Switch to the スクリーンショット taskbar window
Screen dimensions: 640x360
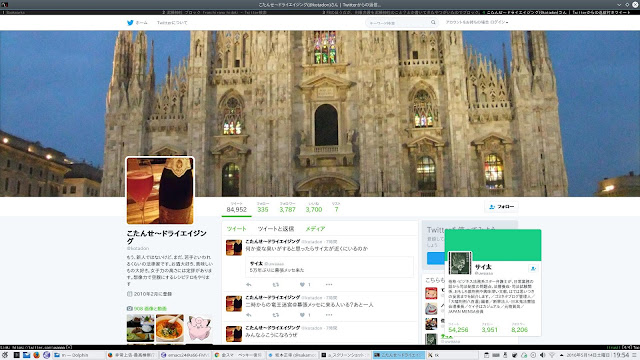[x=346, y=355]
